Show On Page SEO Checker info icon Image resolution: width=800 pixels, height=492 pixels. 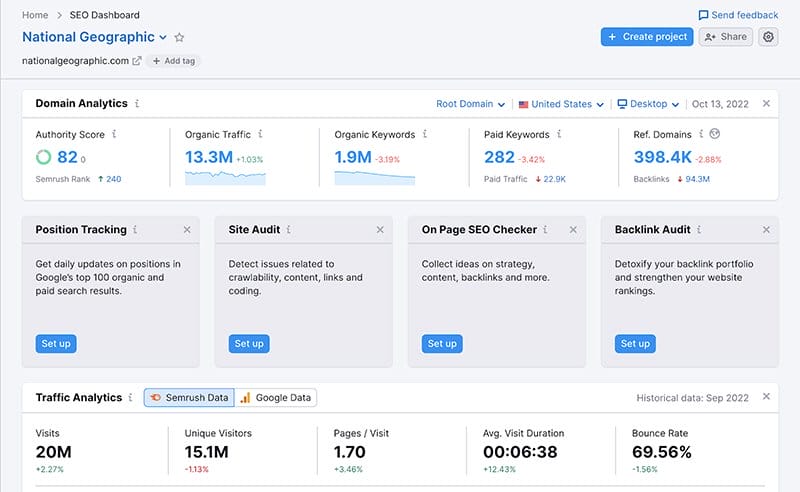(x=545, y=230)
